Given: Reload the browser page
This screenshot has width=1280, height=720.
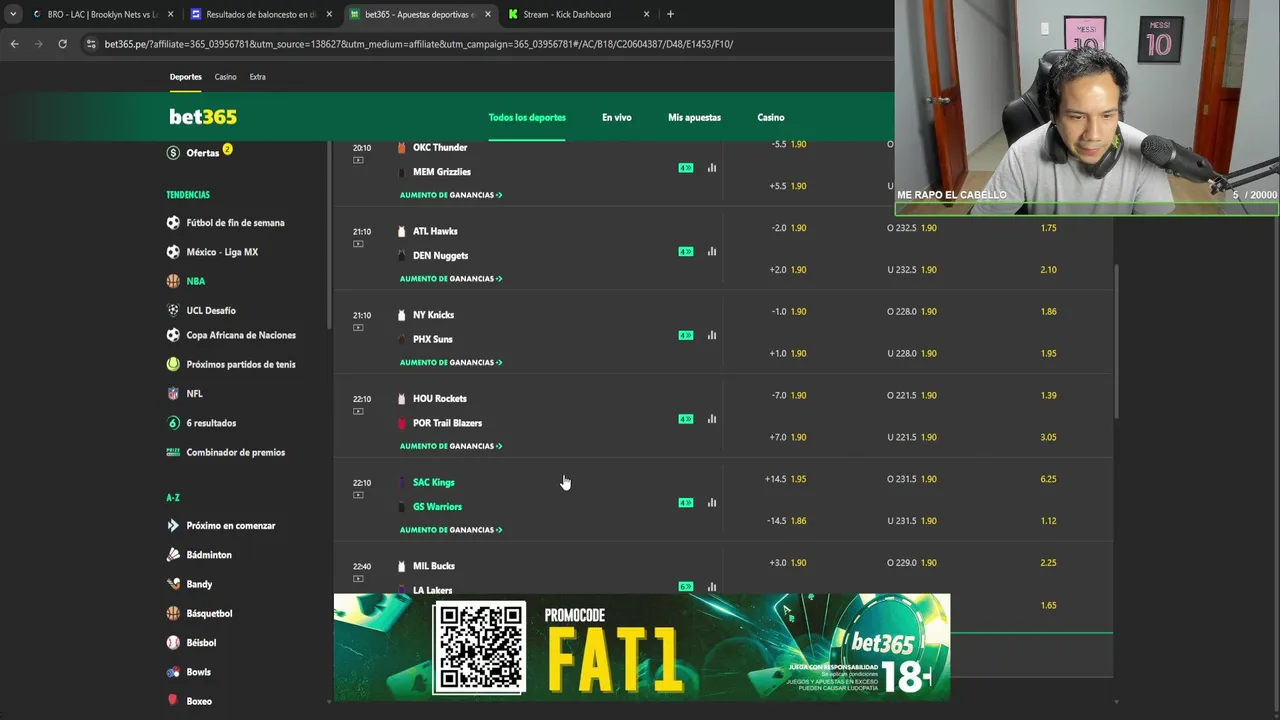Looking at the screenshot, I should pyautogui.click(x=62, y=44).
